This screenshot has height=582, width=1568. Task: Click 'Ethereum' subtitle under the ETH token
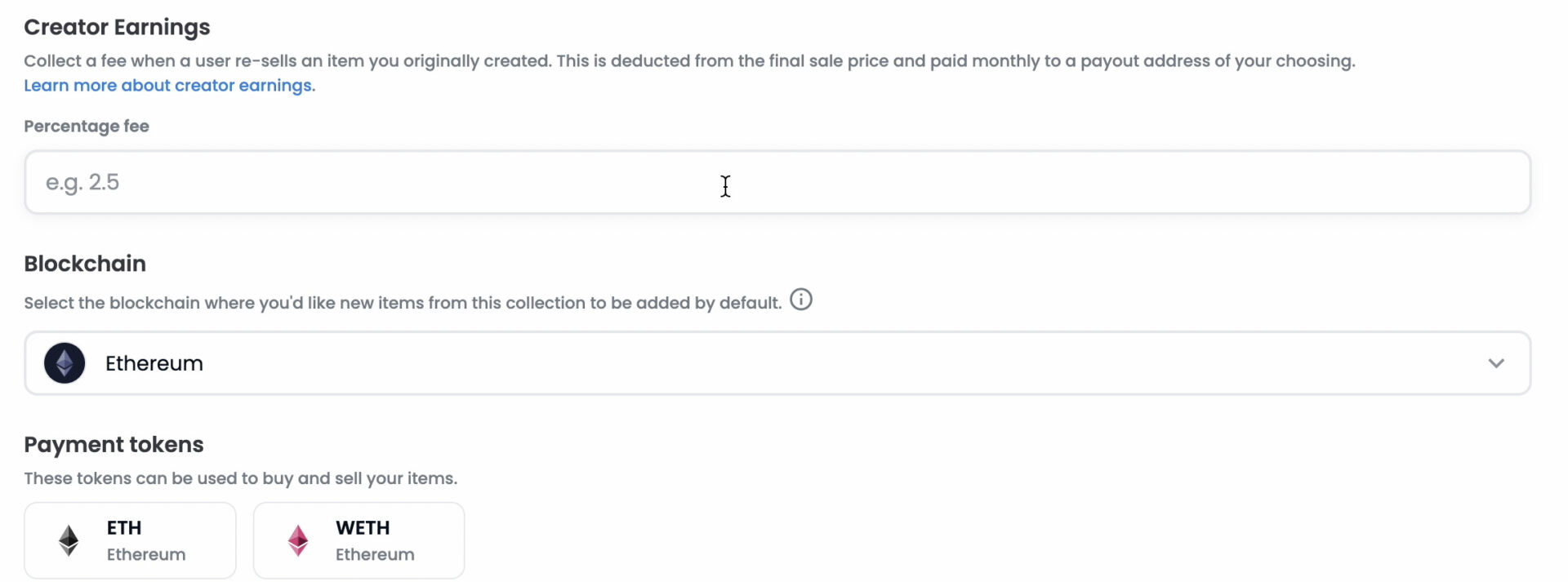146,555
